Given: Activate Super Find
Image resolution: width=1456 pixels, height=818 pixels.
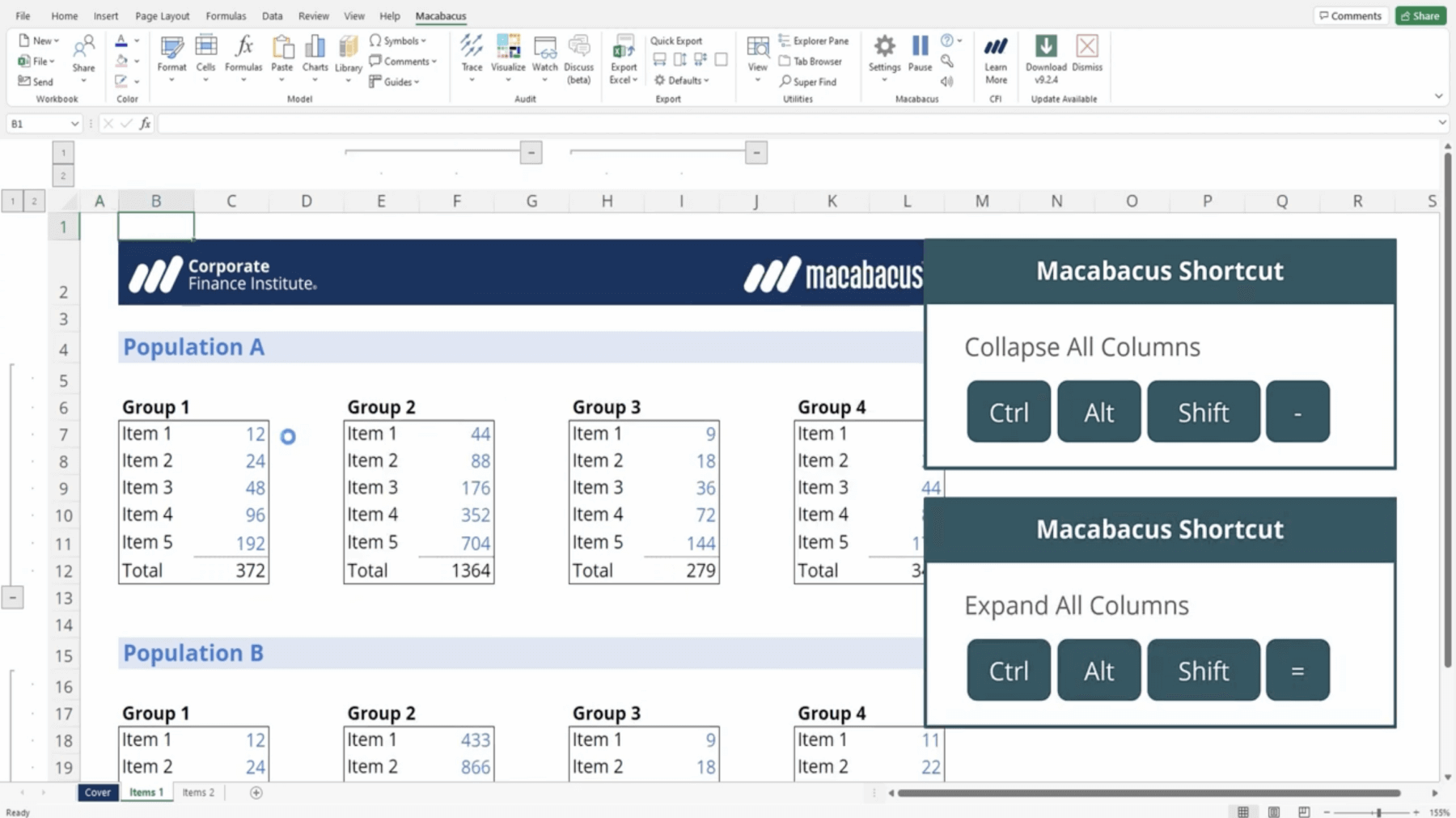Looking at the screenshot, I should [x=810, y=81].
